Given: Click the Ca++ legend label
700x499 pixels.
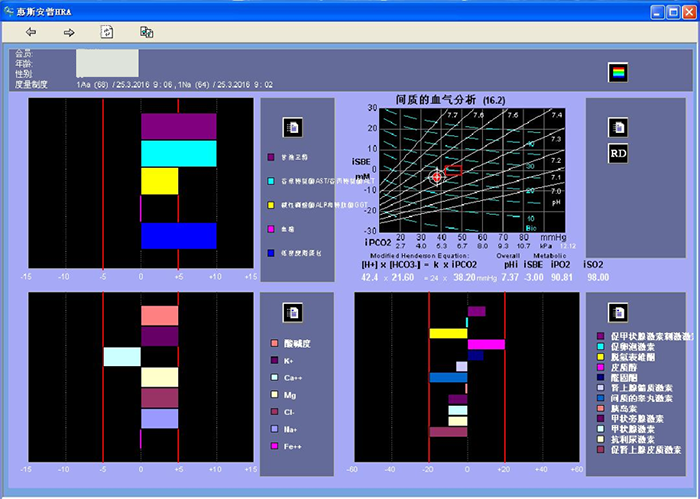Looking at the screenshot, I should point(293,378).
